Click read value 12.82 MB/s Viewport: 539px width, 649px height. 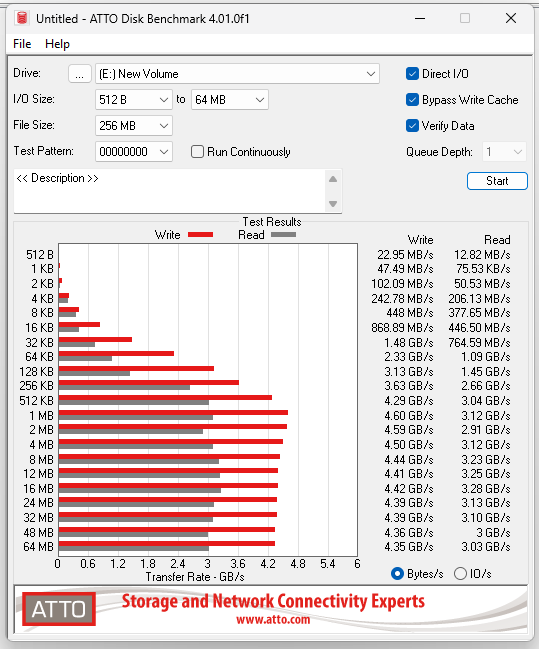[482, 255]
